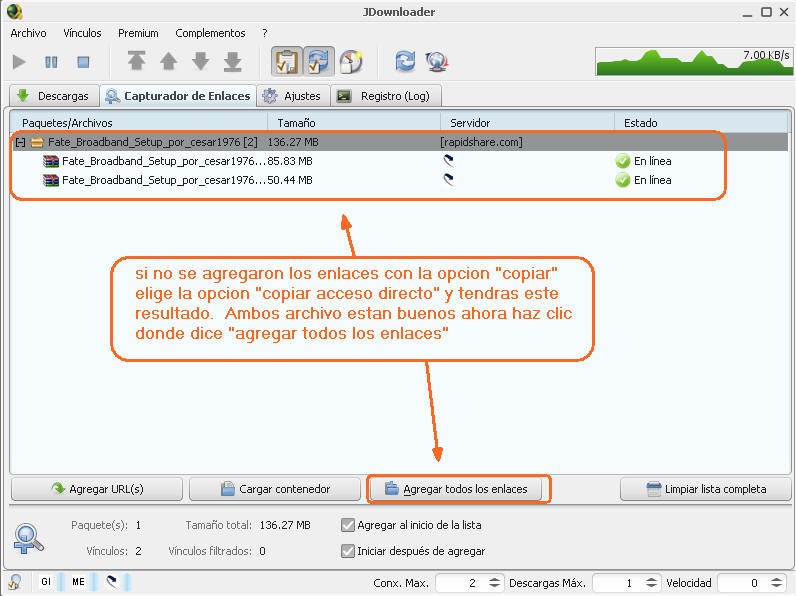Viewport: 796px width, 596px height.
Task: Pause downloads with the pause icon
Action: click(51, 62)
